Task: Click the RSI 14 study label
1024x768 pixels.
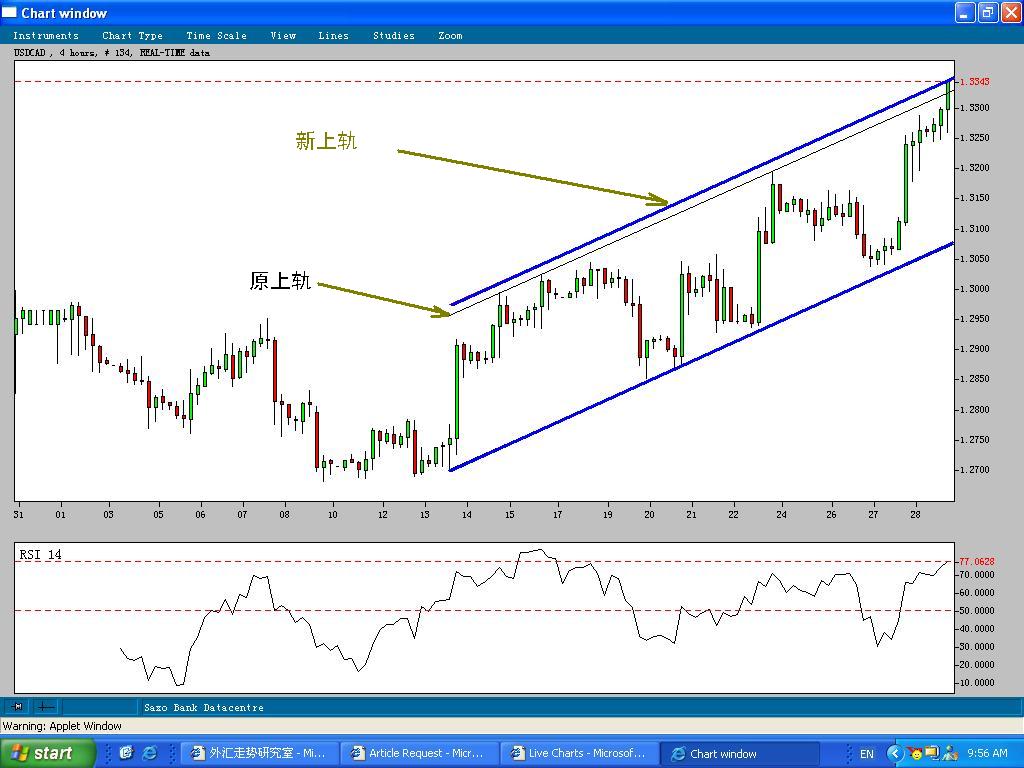Action: click(x=40, y=554)
